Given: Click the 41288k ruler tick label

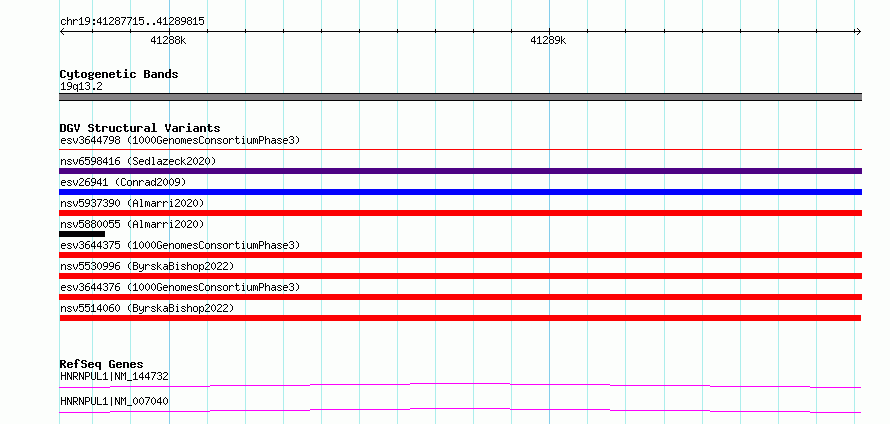Looking at the screenshot, I should 168,40.
